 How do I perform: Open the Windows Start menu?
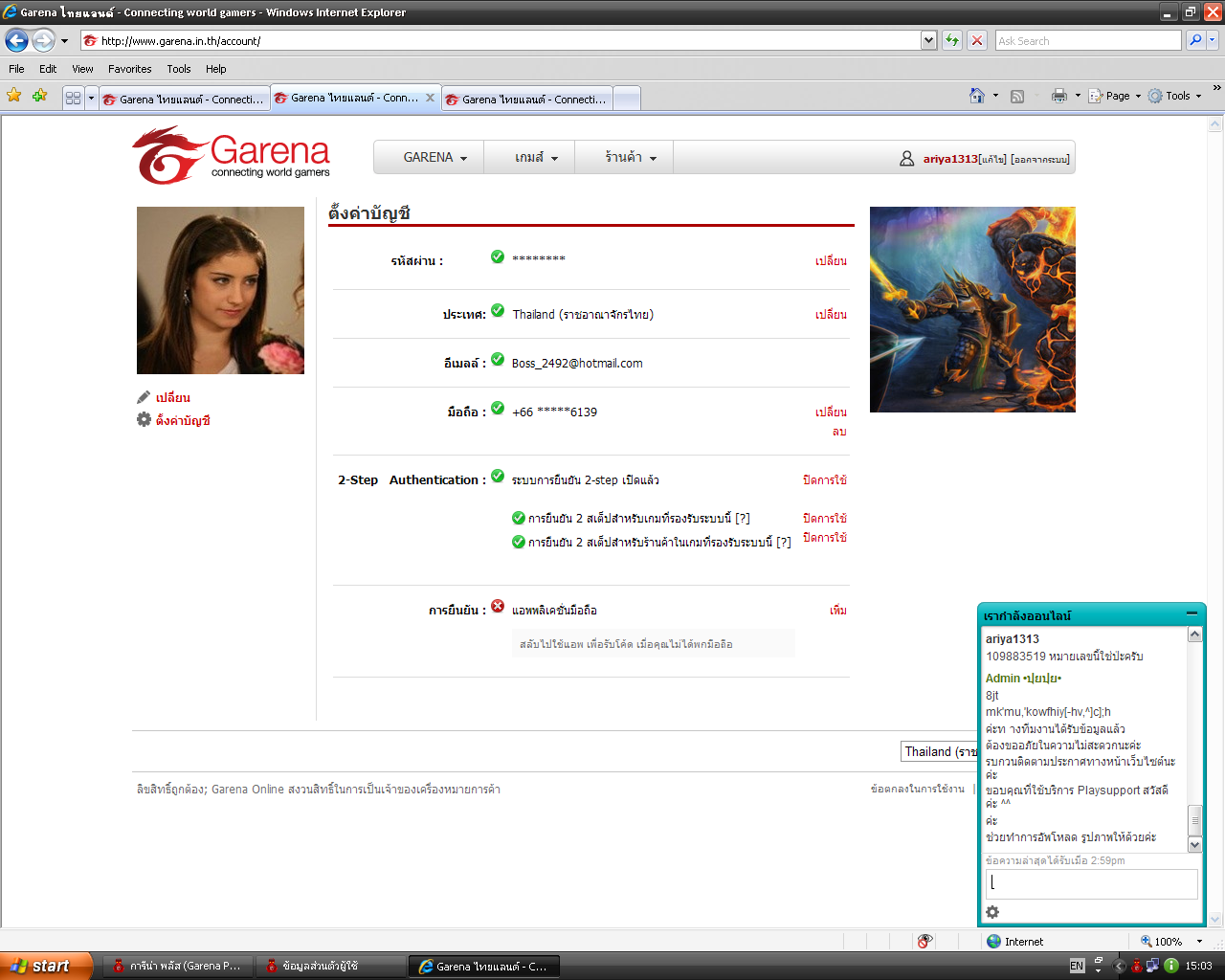coord(46,966)
